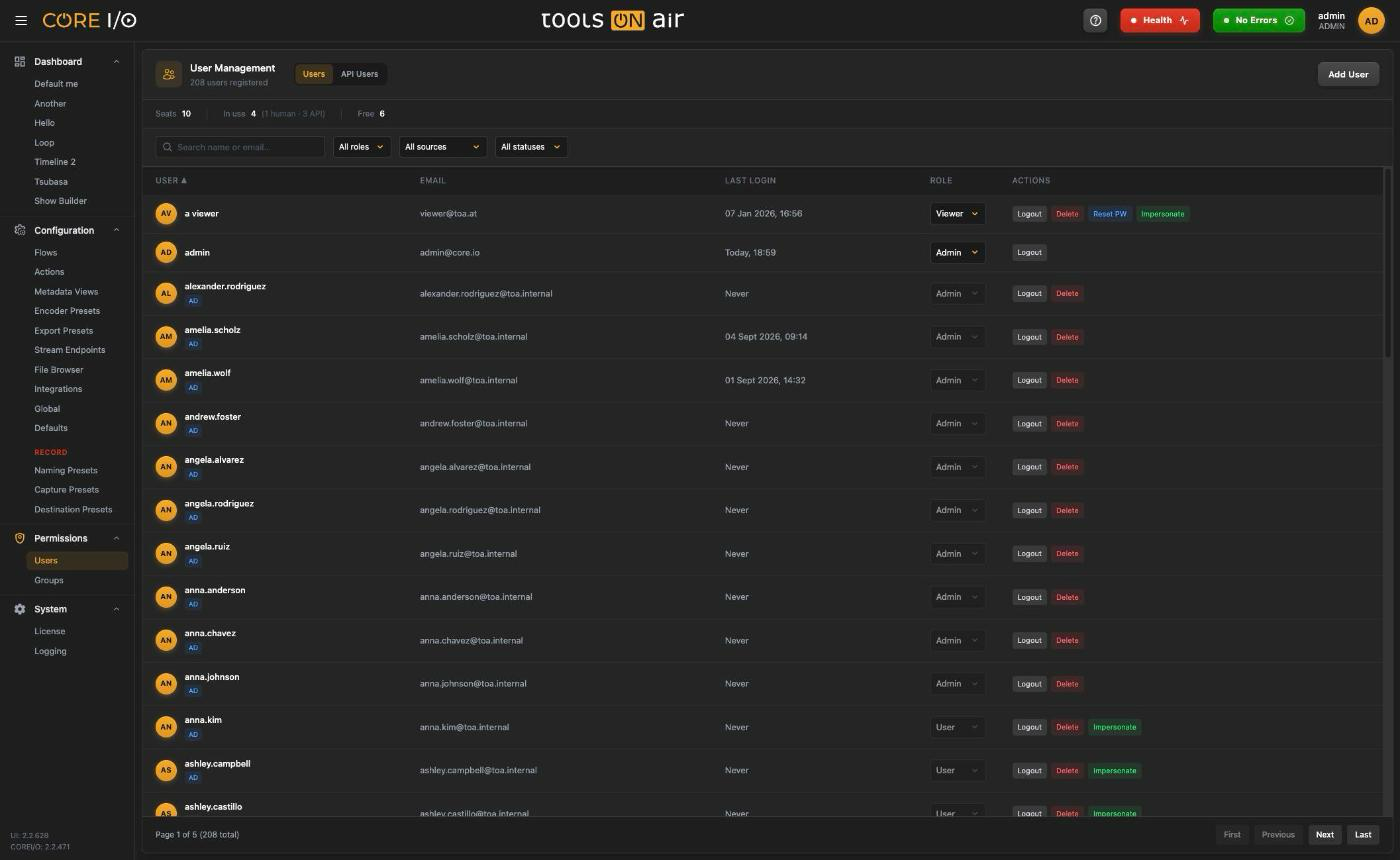This screenshot has height=860, width=1400.
Task: Click the AD badge under amelia.scholz
Action: [x=193, y=344]
